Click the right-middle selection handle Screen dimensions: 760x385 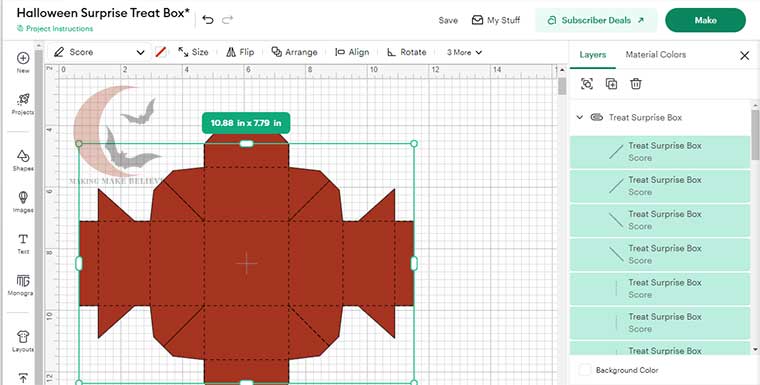414,264
